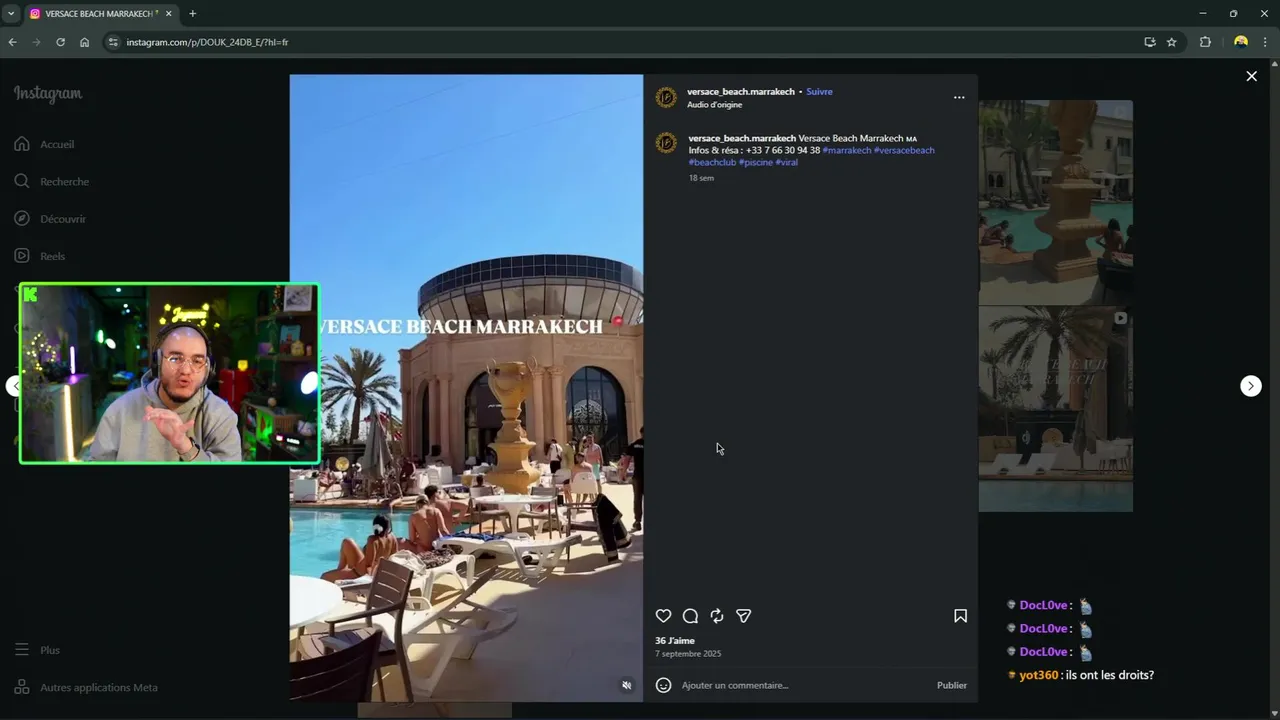Click the Plus hamburger icon
This screenshot has width=1280, height=720.
pos(22,650)
